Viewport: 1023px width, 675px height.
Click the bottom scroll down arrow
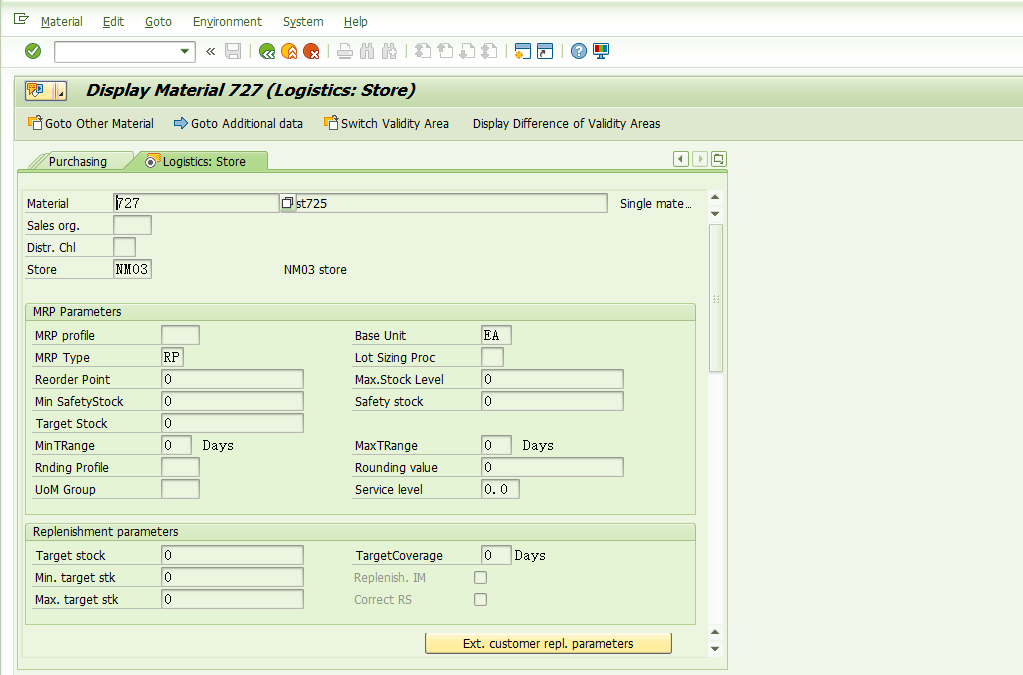click(x=715, y=648)
